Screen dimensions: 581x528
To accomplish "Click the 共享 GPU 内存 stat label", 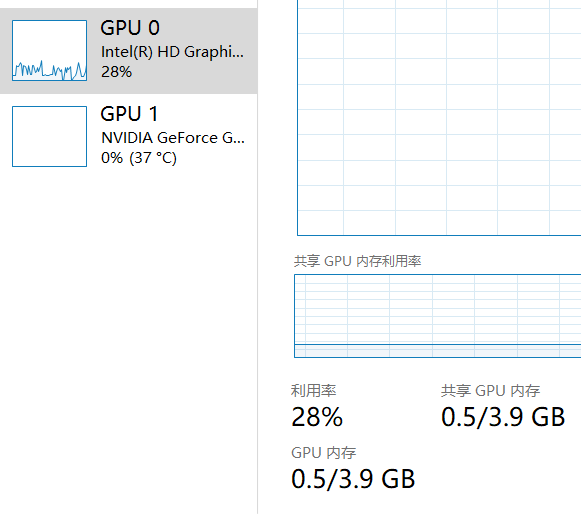I will click(x=490, y=391).
